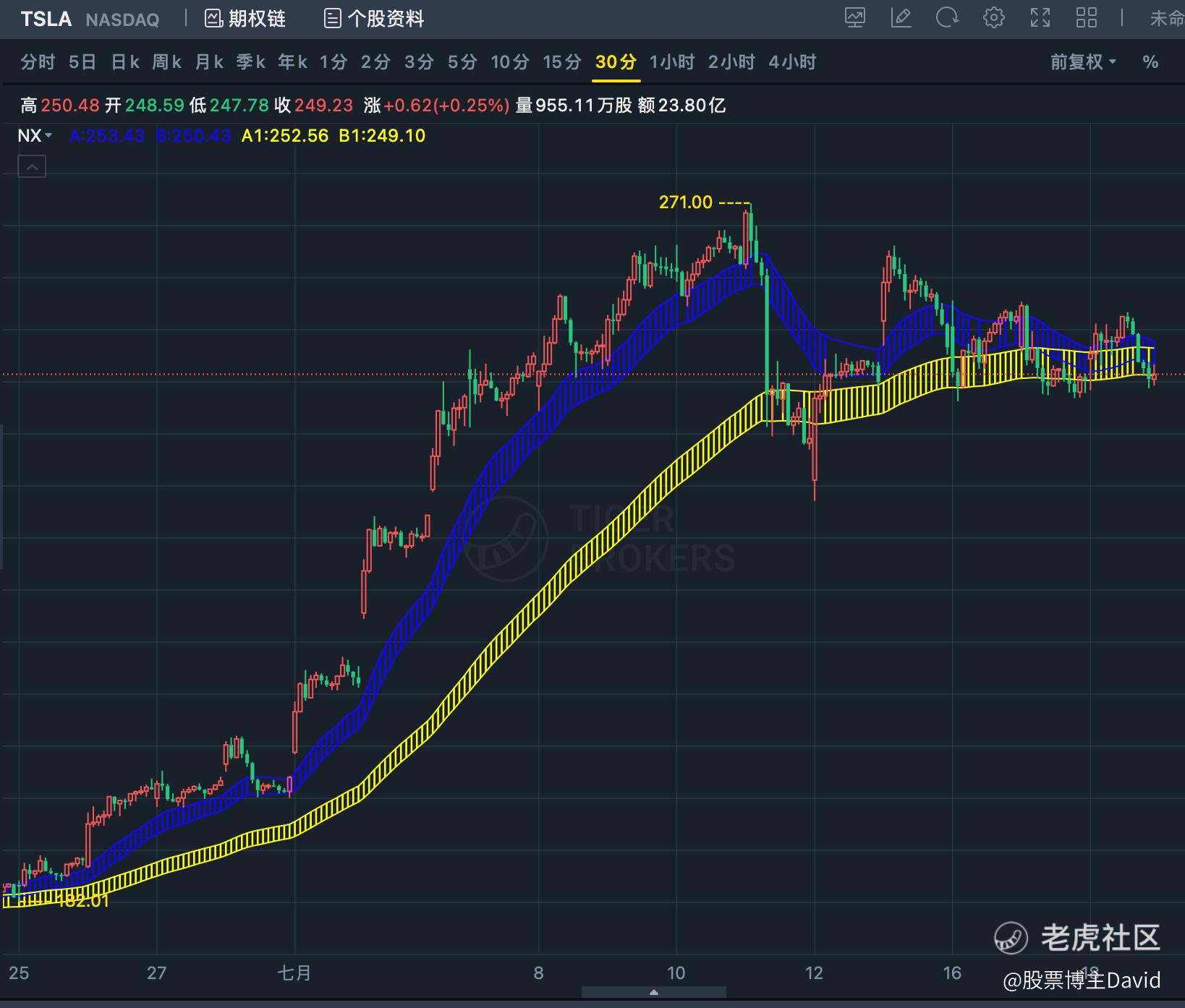This screenshot has width=1185, height=1008.
Task: Click the 高 250.48 high price value
Action: pyautogui.click(x=60, y=106)
